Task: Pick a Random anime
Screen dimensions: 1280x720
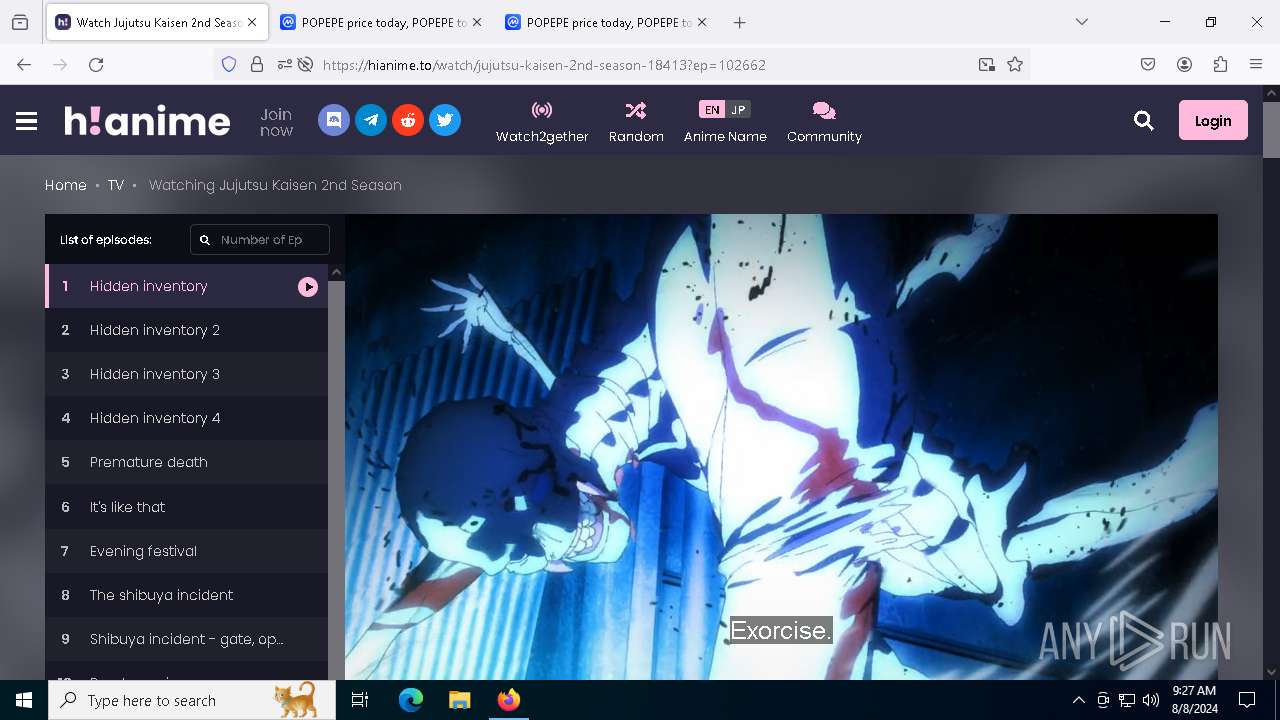Action: pyautogui.click(x=636, y=122)
